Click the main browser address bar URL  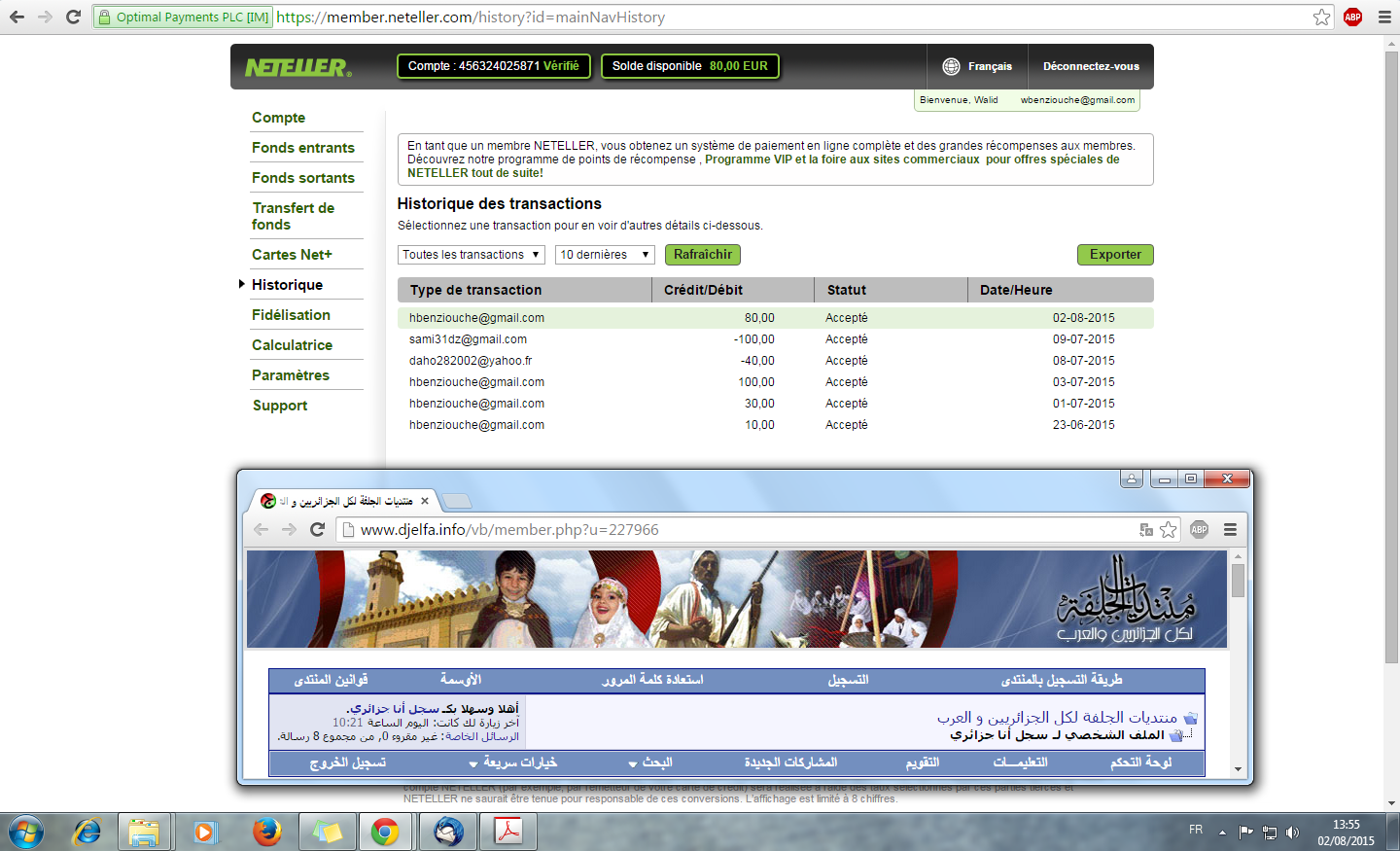click(x=472, y=17)
